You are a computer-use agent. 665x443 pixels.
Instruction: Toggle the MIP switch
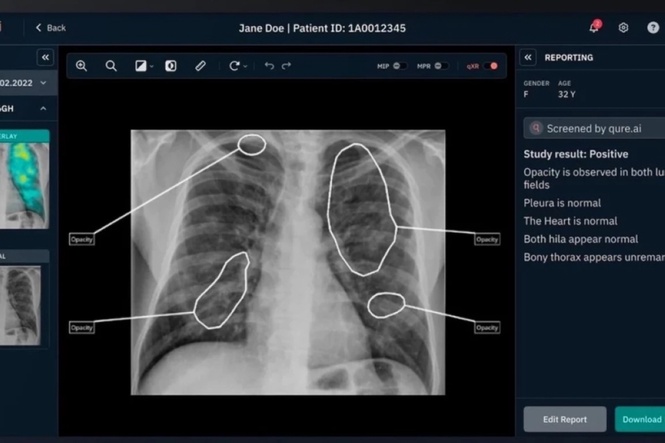(x=400, y=66)
